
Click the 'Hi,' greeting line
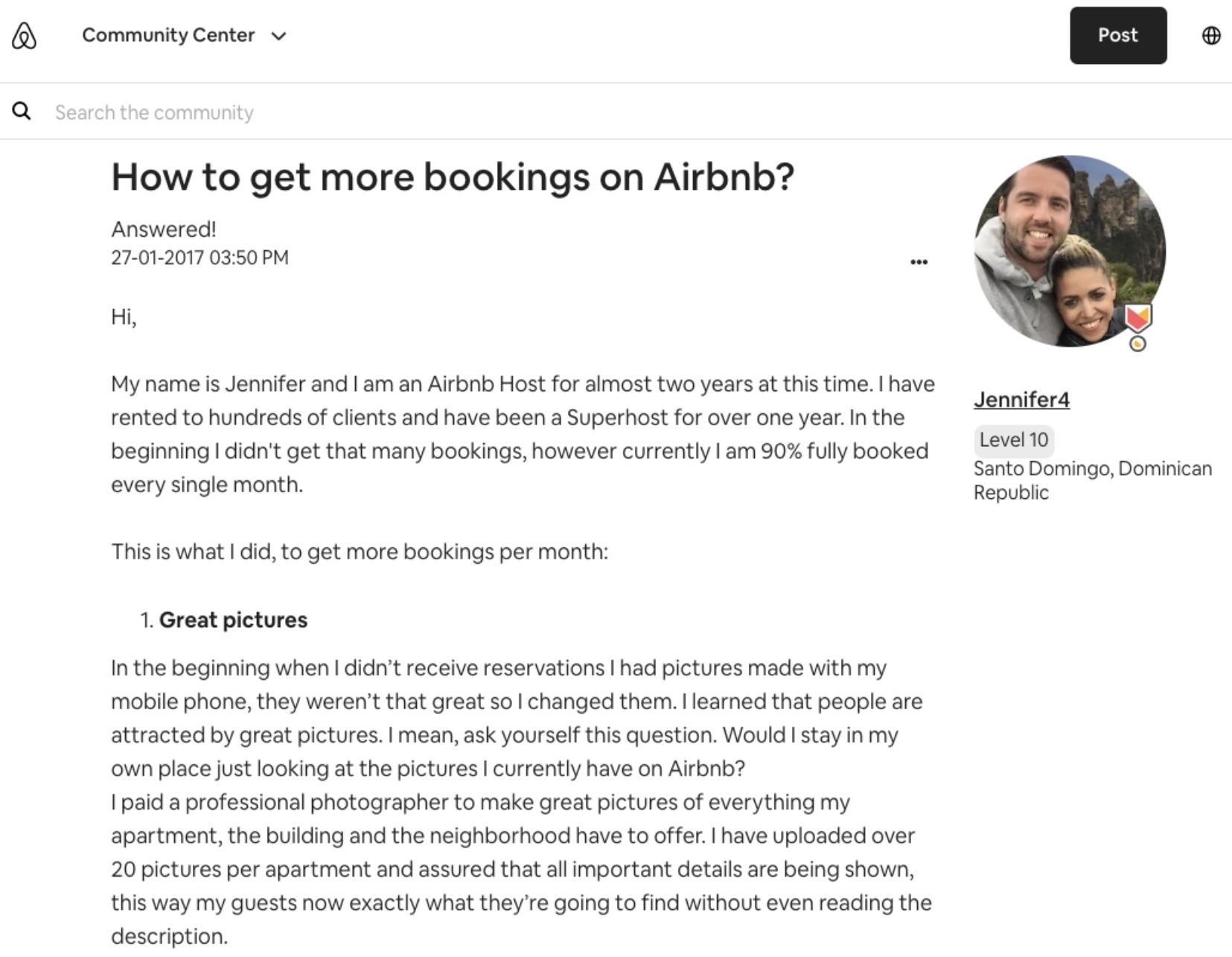point(124,317)
